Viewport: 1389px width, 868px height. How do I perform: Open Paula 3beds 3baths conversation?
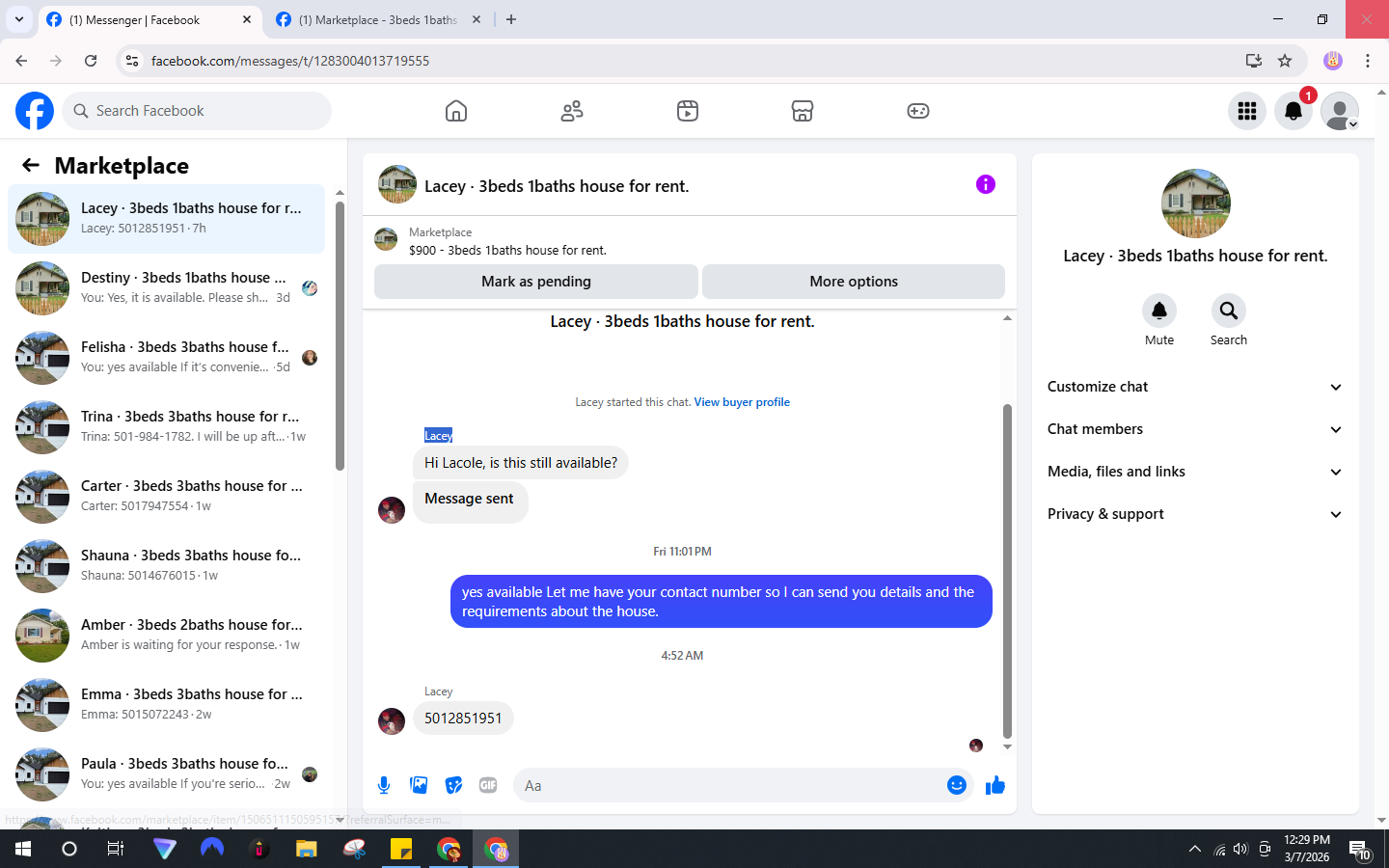pos(166,773)
